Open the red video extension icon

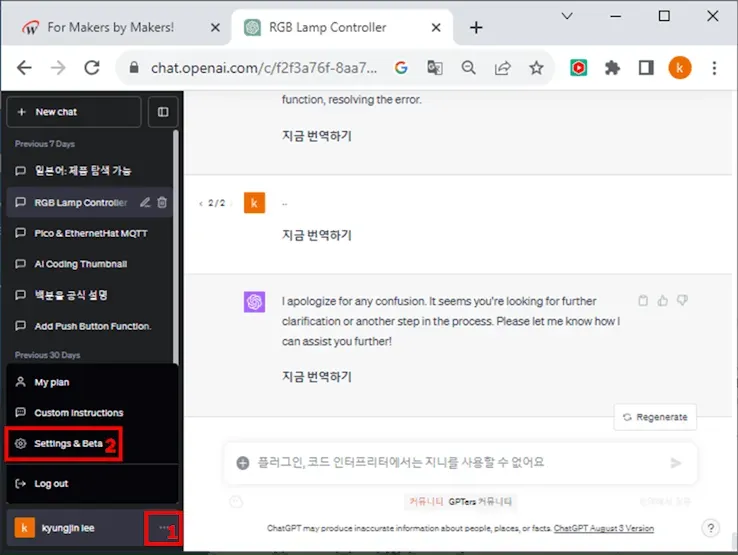click(578, 68)
